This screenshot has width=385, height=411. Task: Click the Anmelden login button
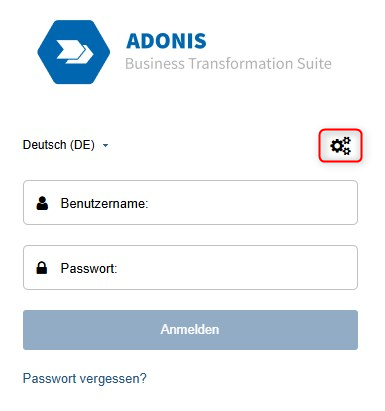pos(190,330)
